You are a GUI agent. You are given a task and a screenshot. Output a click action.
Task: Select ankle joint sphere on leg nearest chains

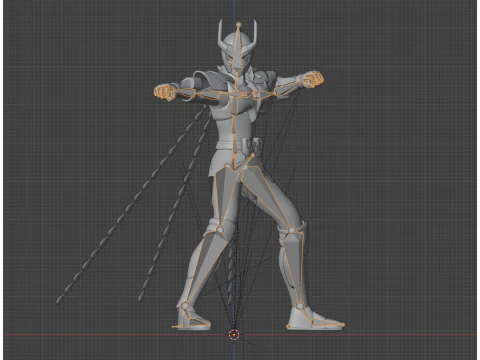[185, 306]
